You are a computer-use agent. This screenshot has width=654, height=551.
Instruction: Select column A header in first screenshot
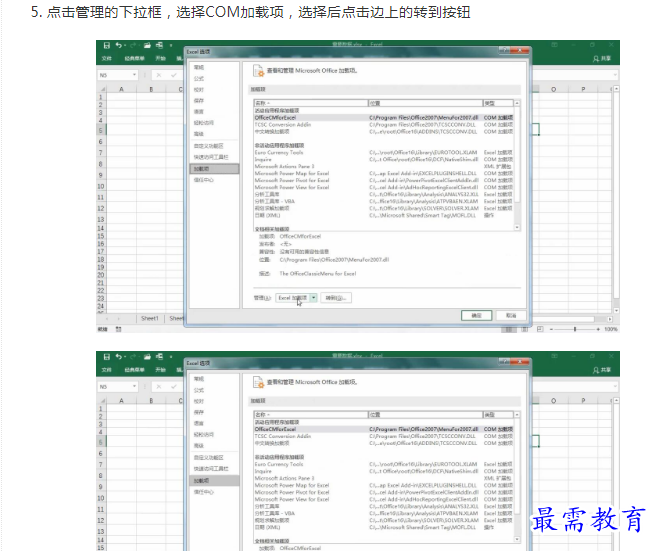click(x=121, y=89)
